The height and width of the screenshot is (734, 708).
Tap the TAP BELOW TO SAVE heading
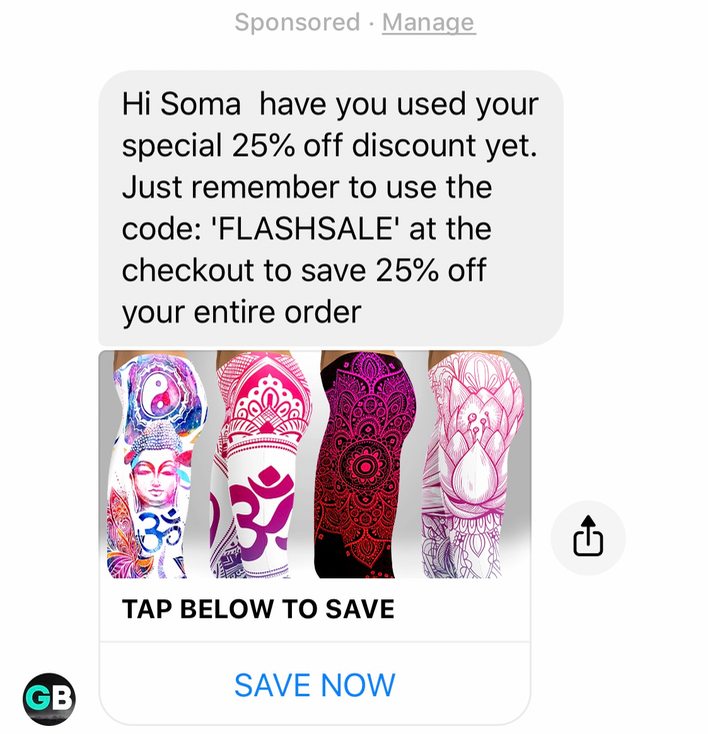tap(258, 609)
